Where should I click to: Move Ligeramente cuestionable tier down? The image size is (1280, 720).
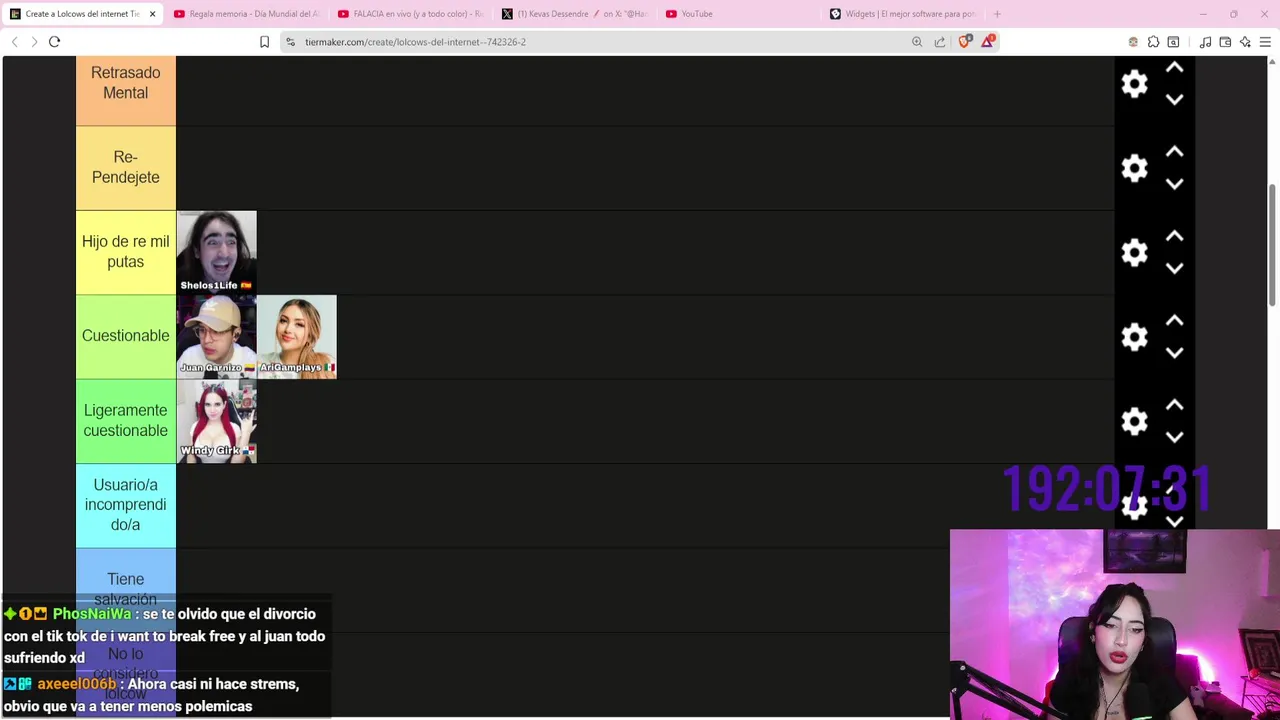[x=1175, y=436]
